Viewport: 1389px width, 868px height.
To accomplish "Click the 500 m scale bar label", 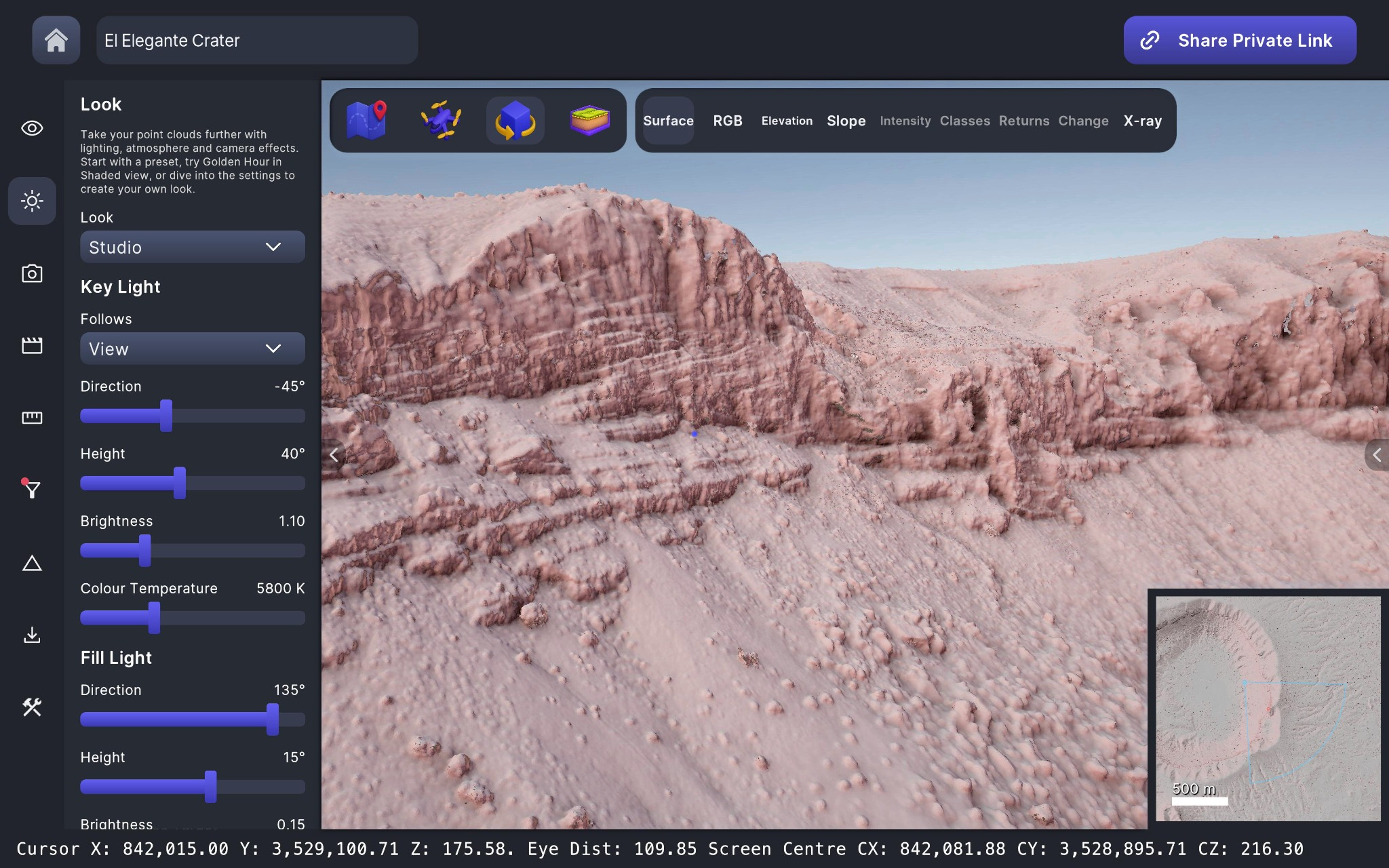I will (1194, 789).
